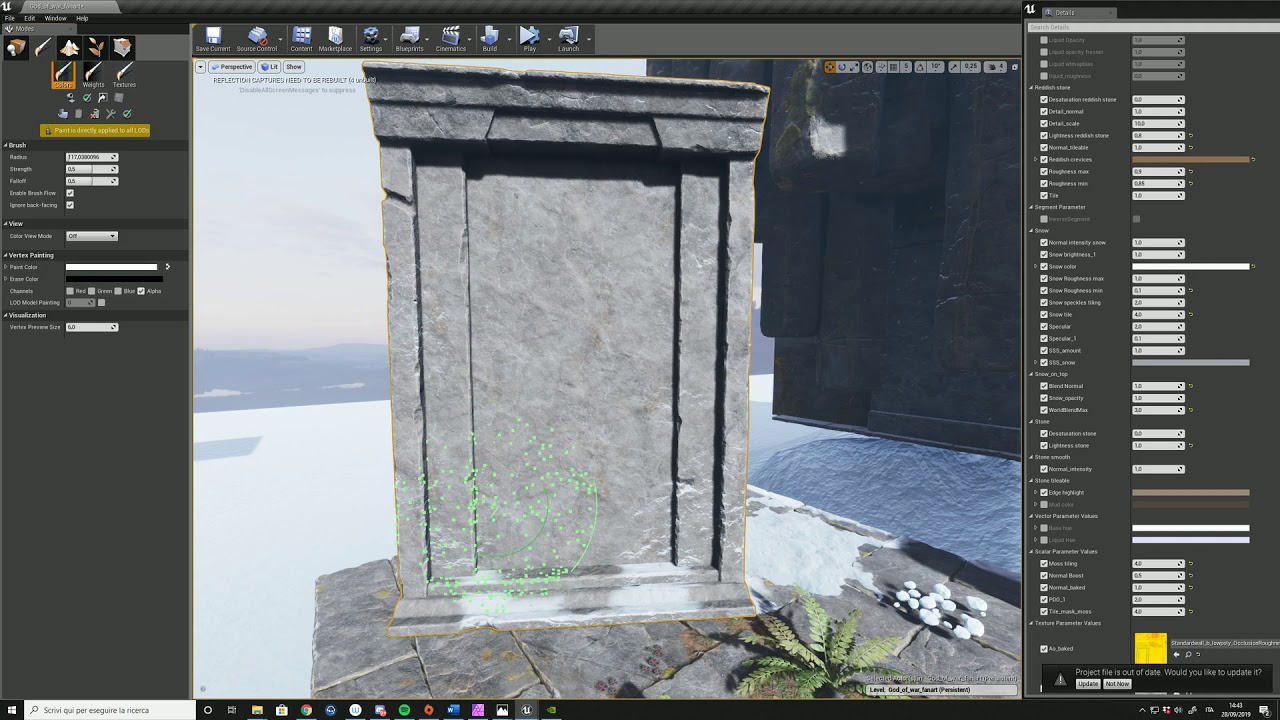Screen dimensions: 1280x720
Task: Expand the Reddish crevices parameter
Action: [1036, 159]
